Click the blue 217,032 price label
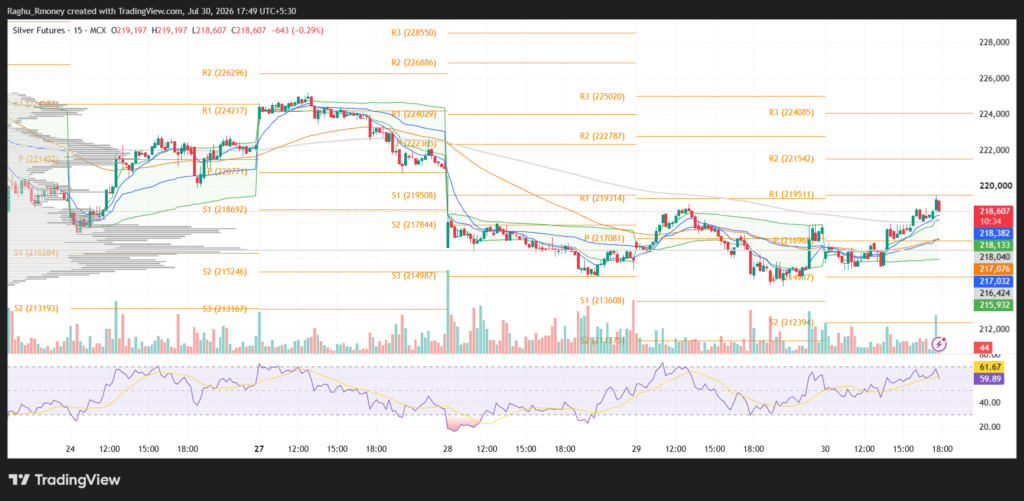1024x501 pixels. pos(993,281)
